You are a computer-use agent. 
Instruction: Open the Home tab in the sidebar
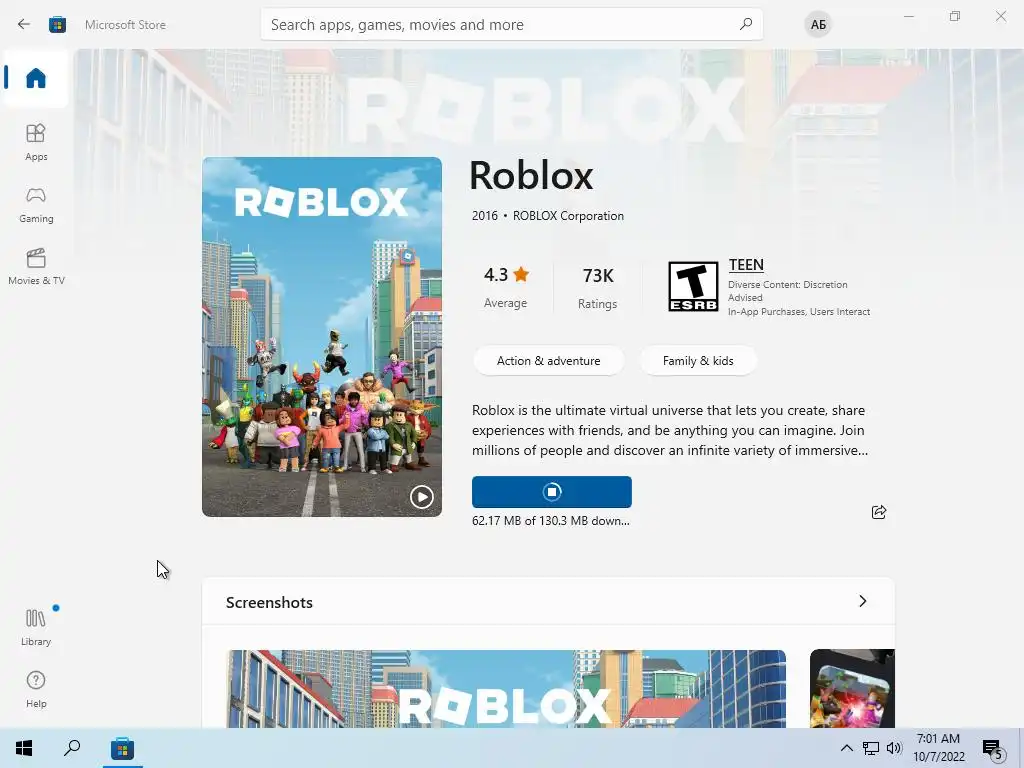pyautogui.click(x=36, y=78)
